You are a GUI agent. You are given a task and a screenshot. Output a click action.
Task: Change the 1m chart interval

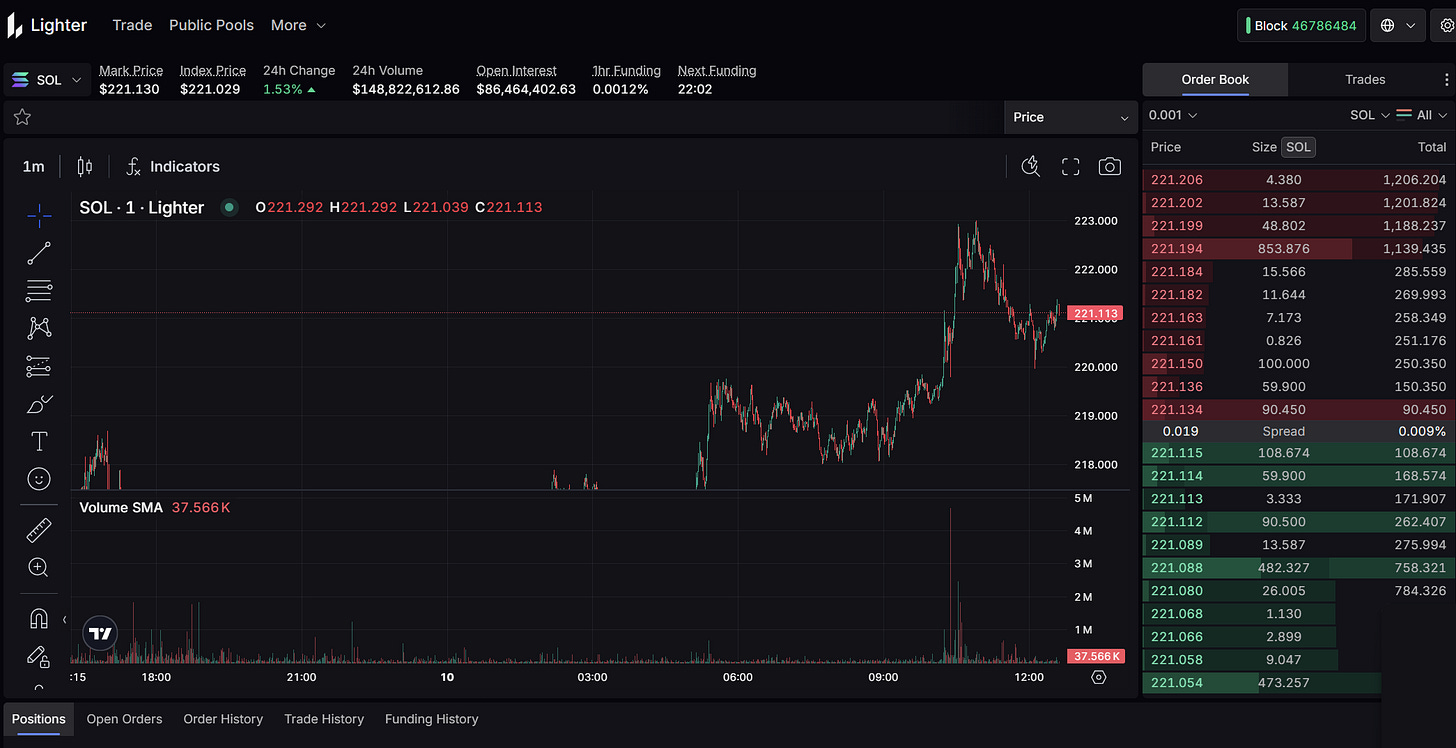(33, 166)
